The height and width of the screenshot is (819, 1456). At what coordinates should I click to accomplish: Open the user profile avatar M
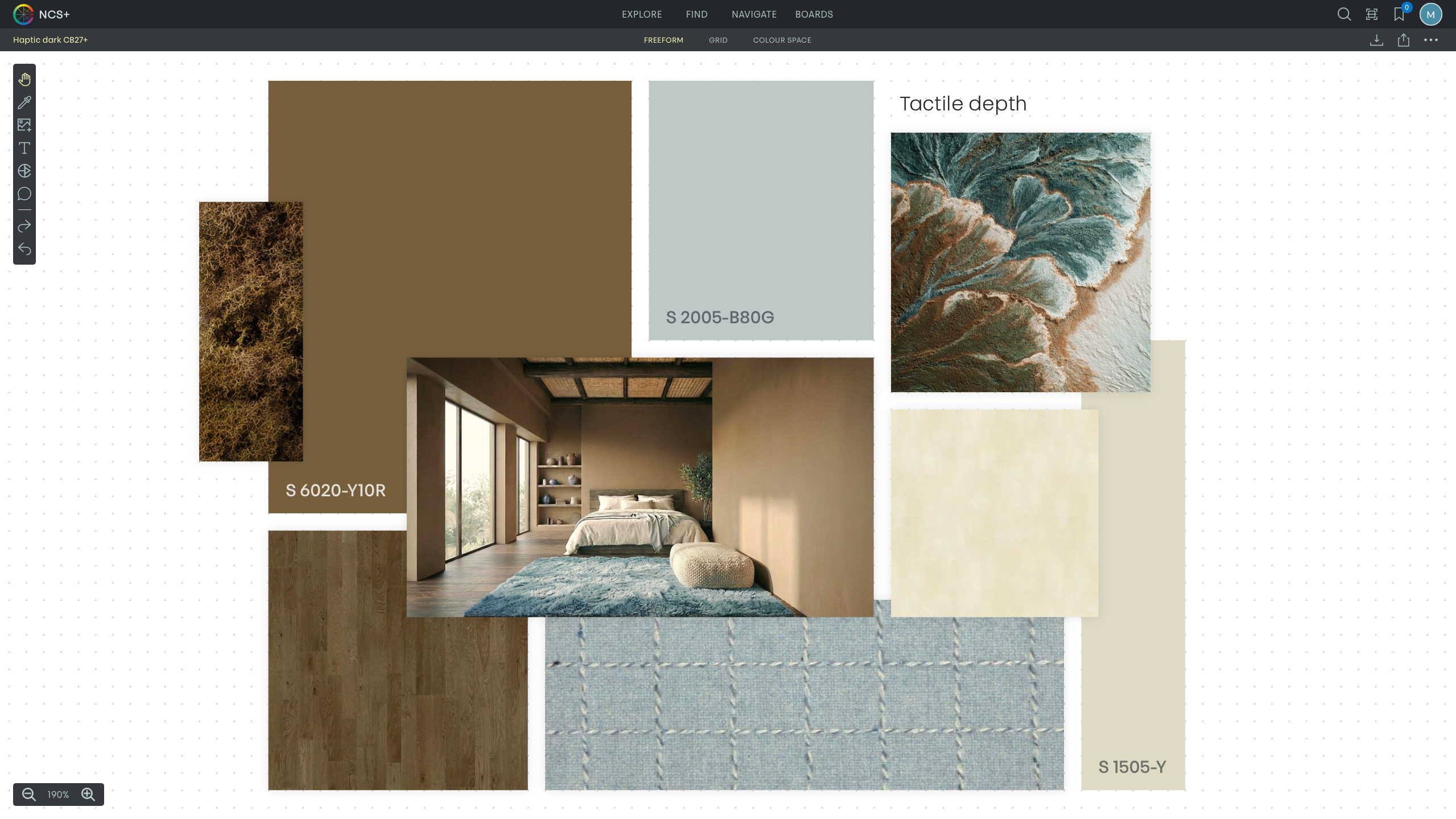point(1430,14)
